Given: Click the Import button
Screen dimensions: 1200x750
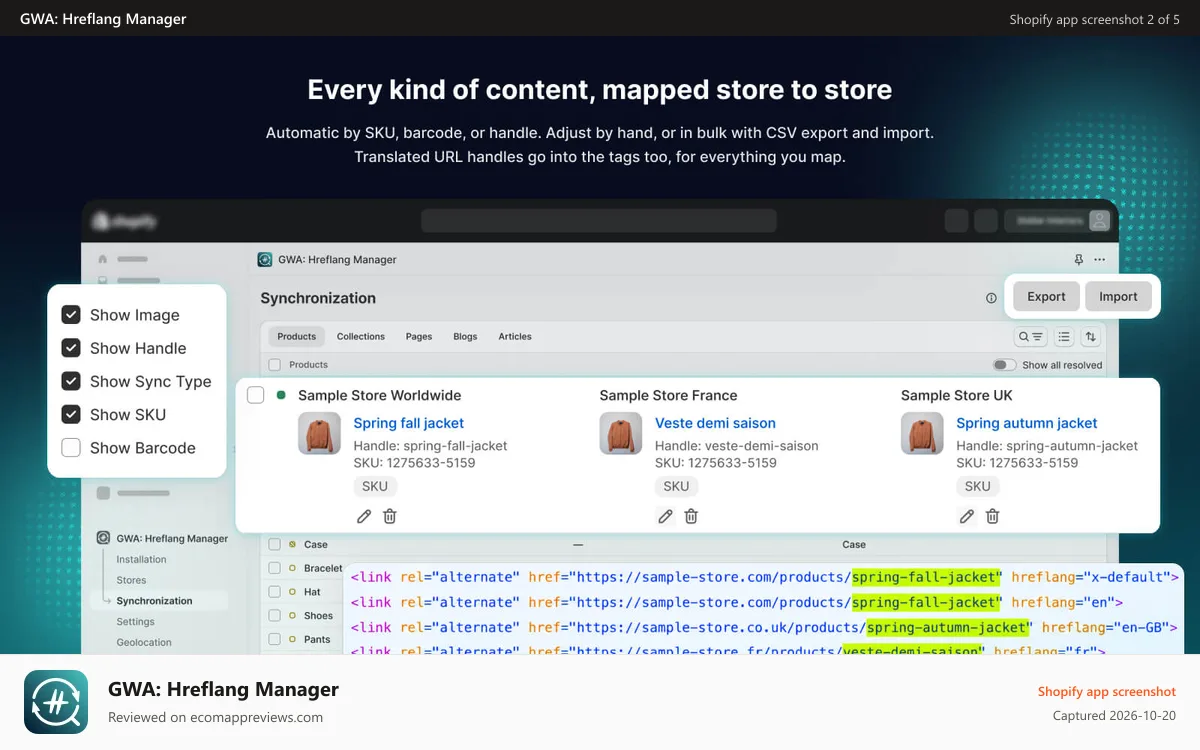Looking at the screenshot, I should tap(1118, 296).
